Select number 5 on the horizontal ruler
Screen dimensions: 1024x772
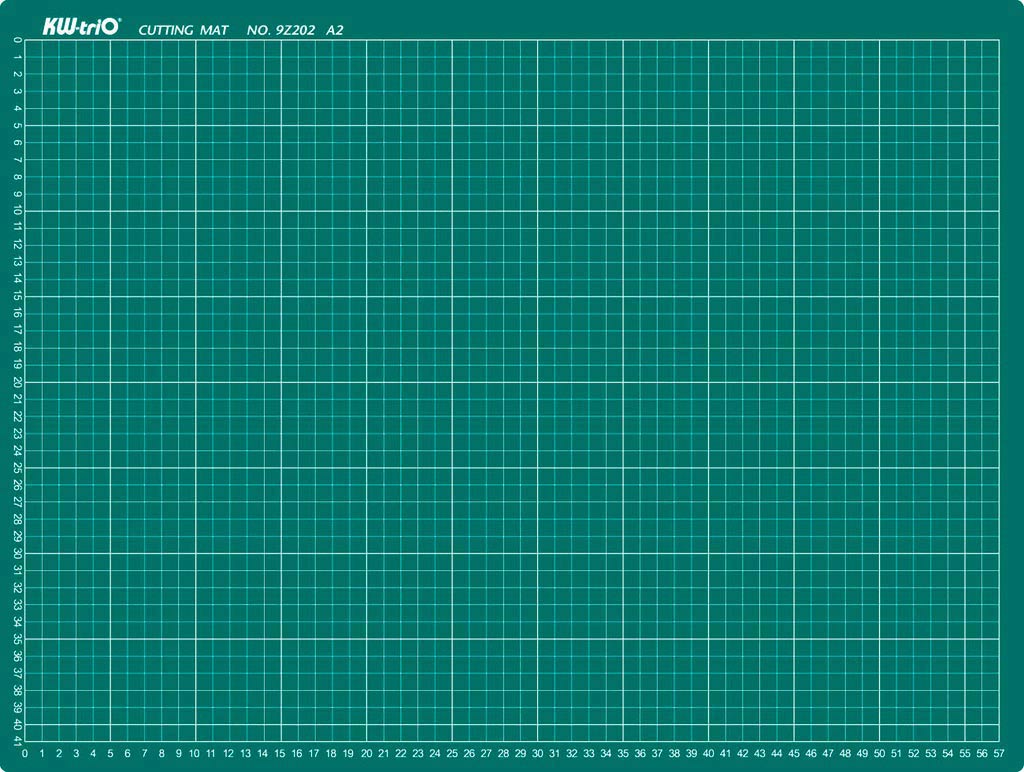(x=110, y=753)
